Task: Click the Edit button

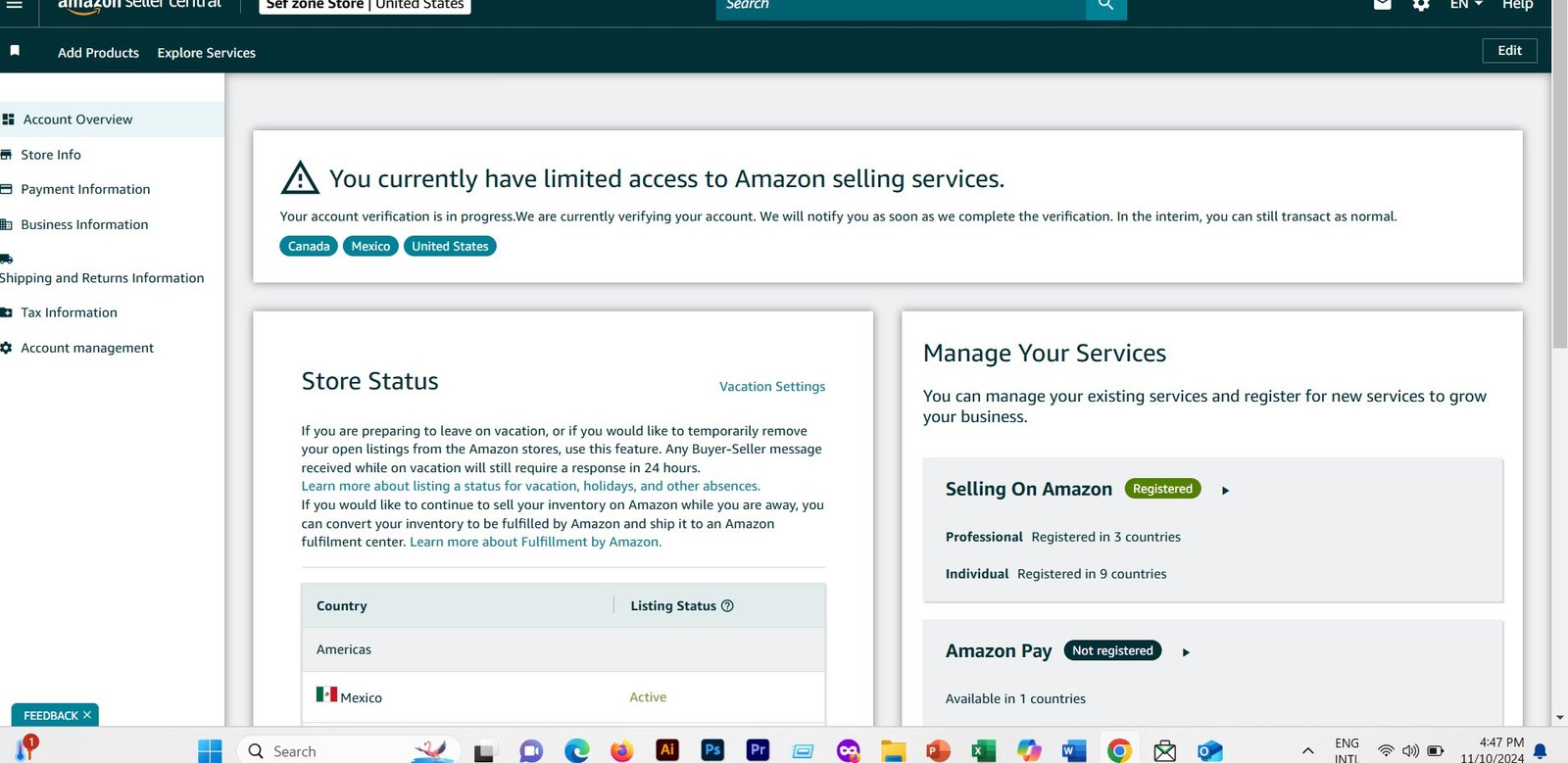Action: tap(1509, 51)
